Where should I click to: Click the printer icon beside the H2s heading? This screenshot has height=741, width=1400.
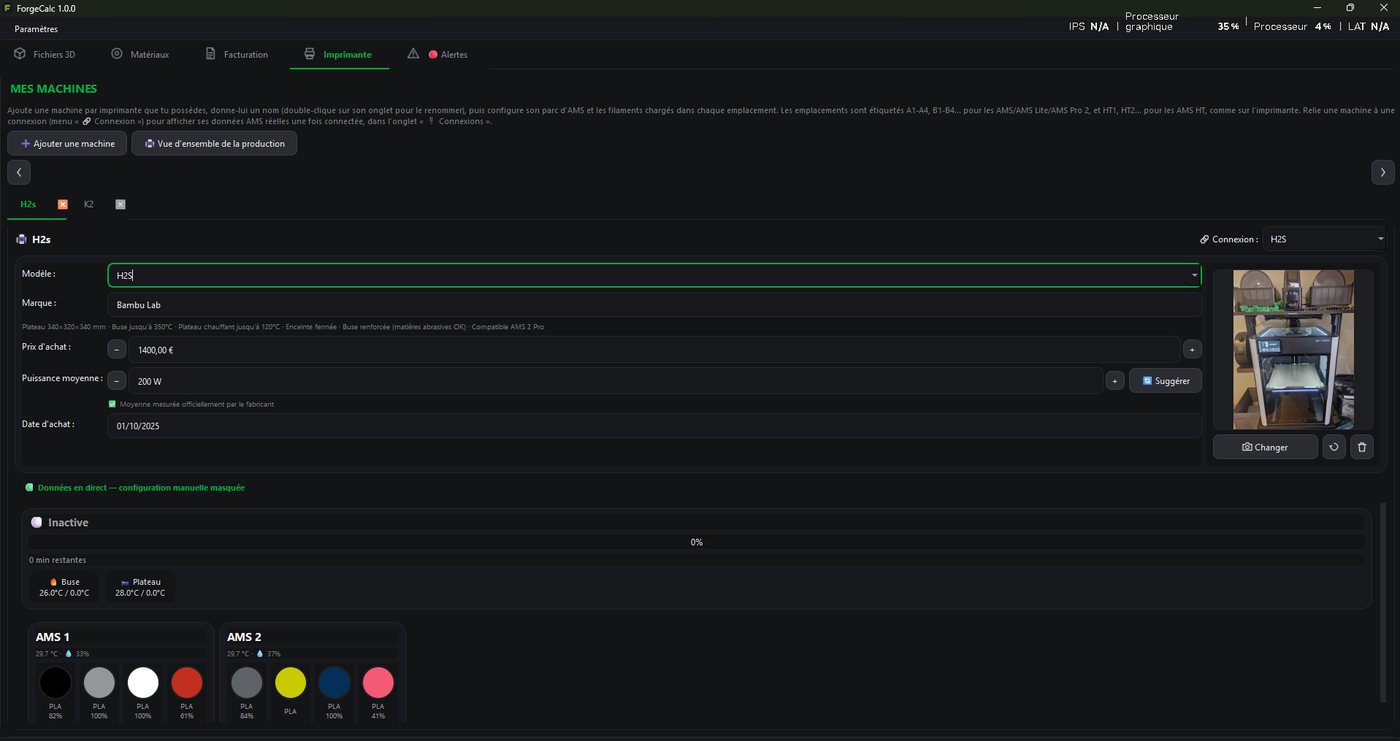(22, 240)
